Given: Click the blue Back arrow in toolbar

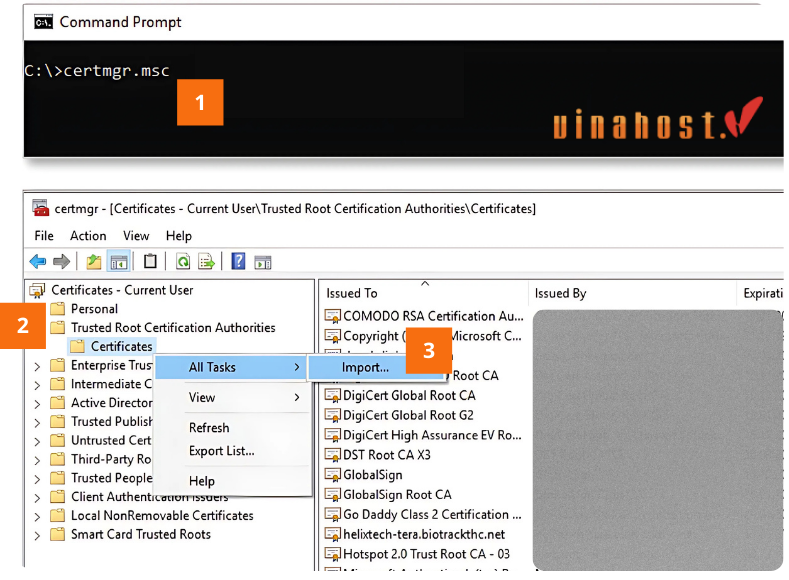Looking at the screenshot, I should pos(38,262).
